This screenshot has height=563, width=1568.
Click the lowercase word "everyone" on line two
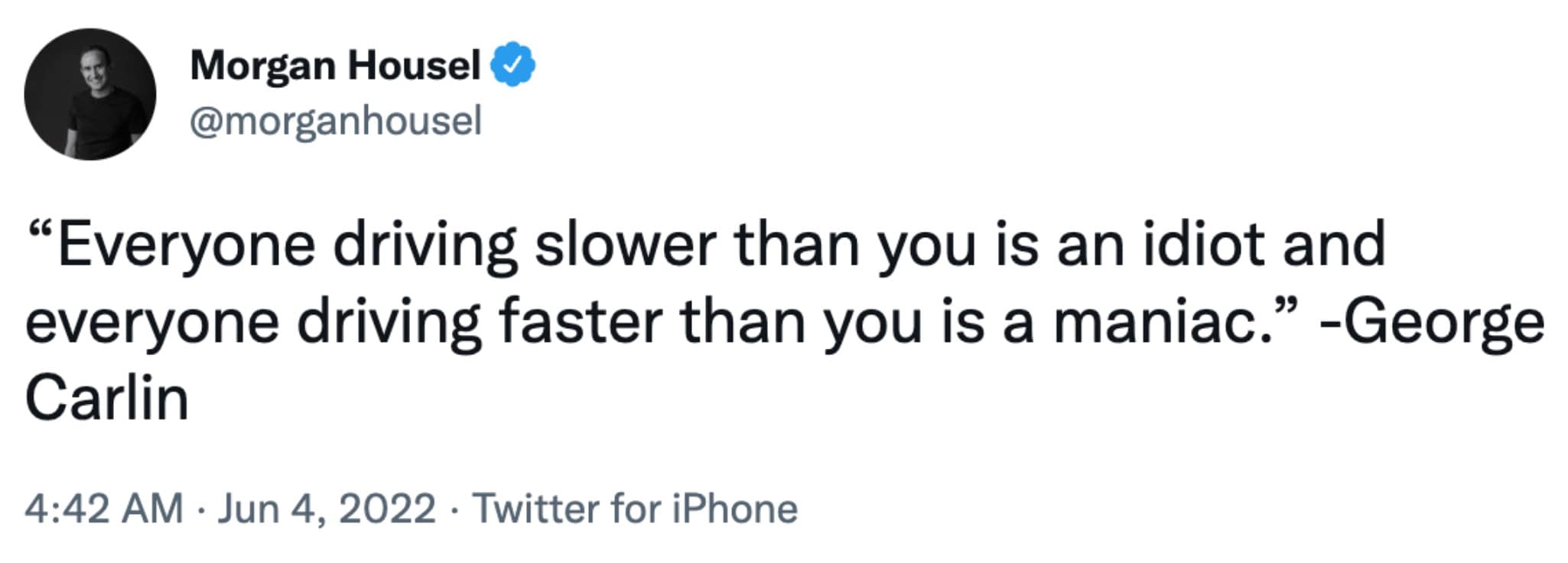(x=153, y=322)
